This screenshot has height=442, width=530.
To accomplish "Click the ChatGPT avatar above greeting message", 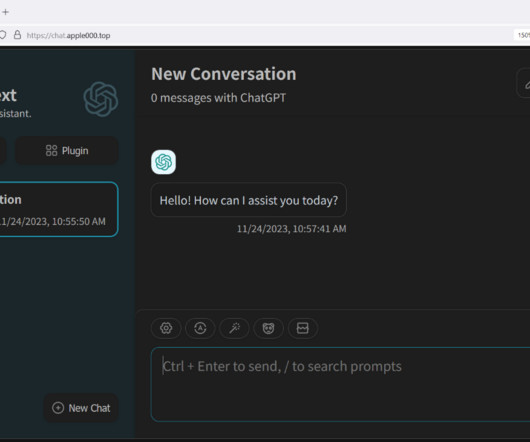I will (163, 162).
